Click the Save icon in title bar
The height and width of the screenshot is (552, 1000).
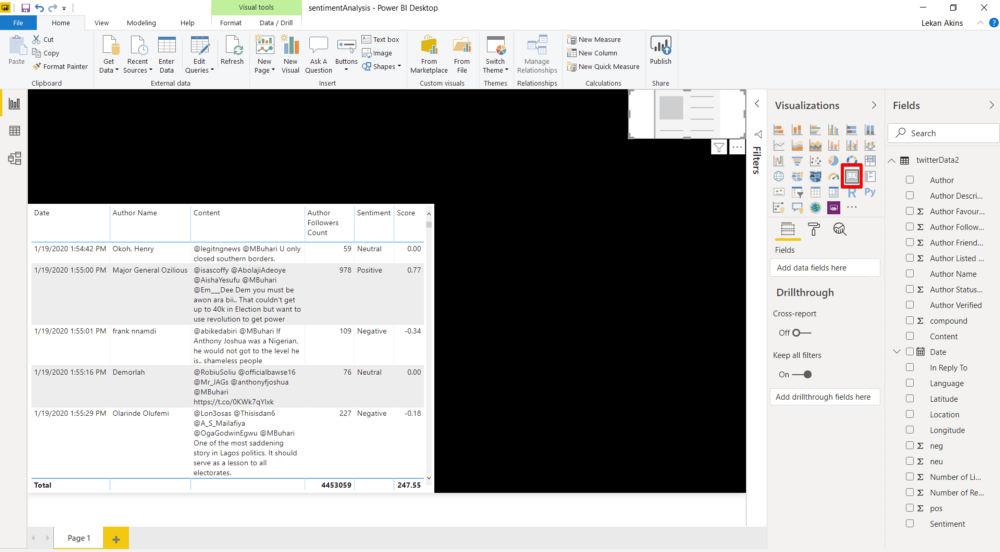coord(26,8)
